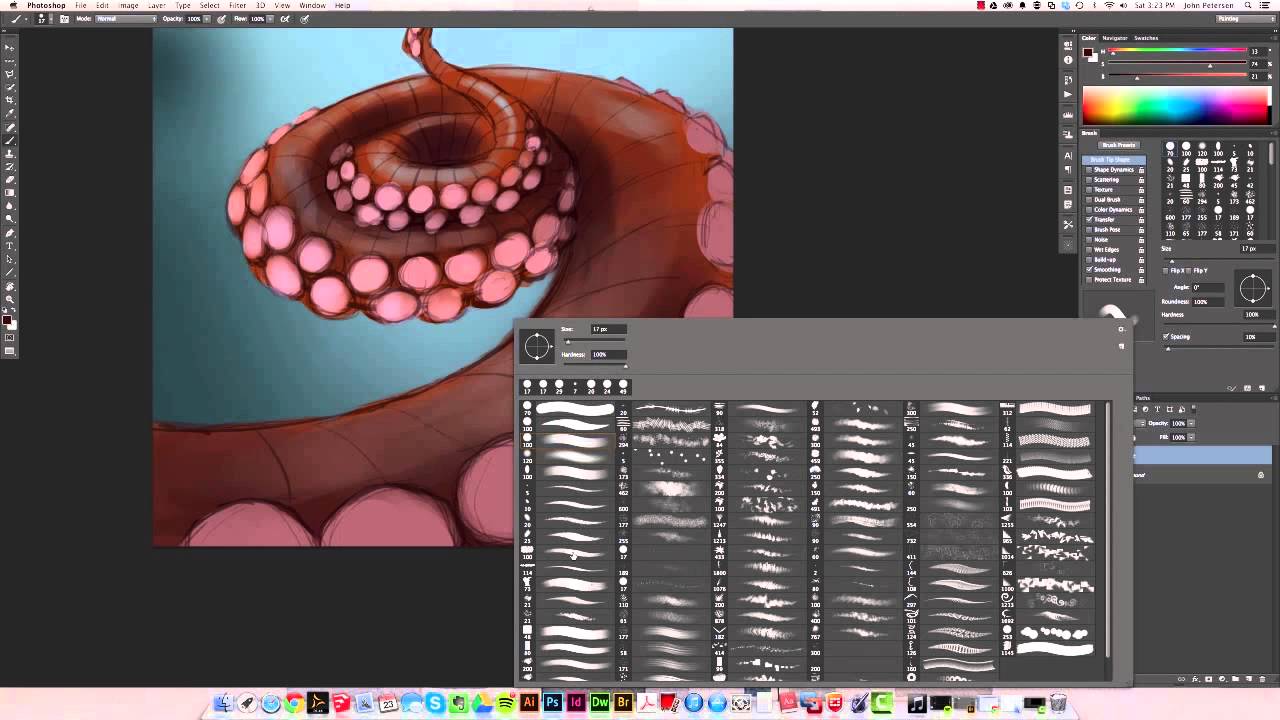Open Illustrator from the Dock
This screenshot has width=1280, height=720.
(x=529, y=703)
